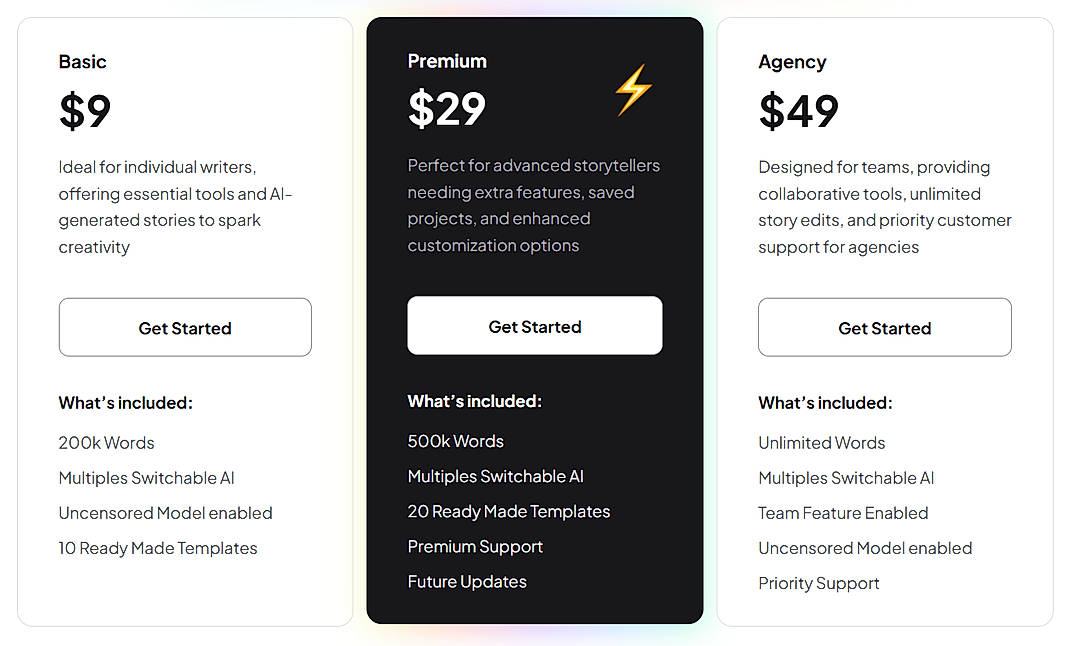The width and height of the screenshot is (1070, 646).
Task: Click the $49 price text
Action: (x=798, y=110)
